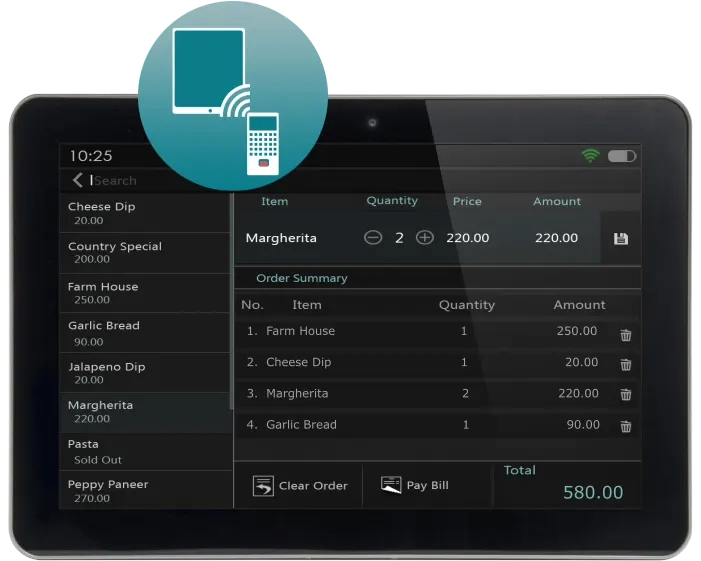The height and width of the screenshot is (561, 701).
Task: Decrease Margherita quantity with minus button
Action: (373, 238)
